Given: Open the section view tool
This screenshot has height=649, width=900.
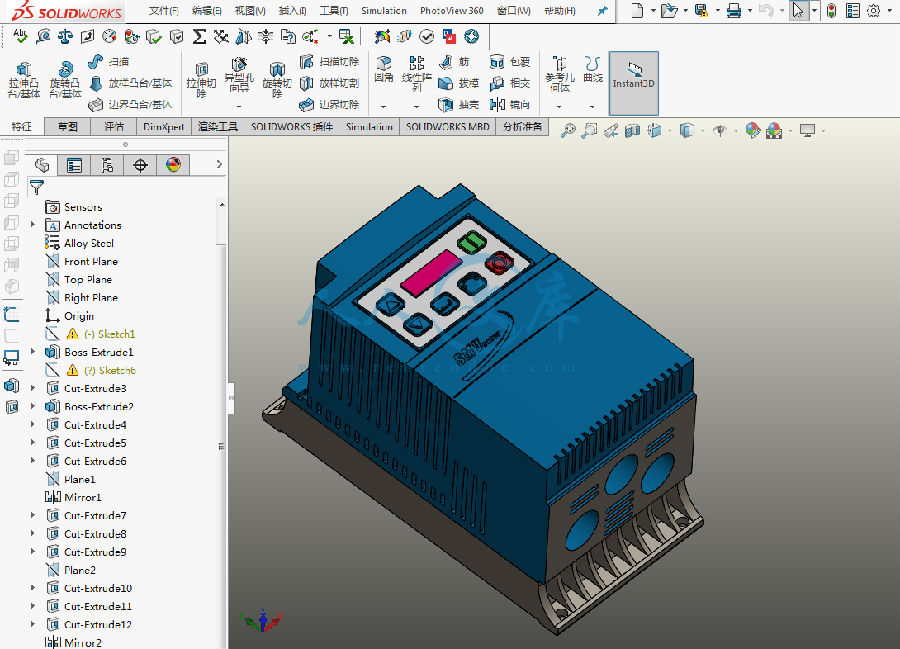Looking at the screenshot, I should [632, 131].
